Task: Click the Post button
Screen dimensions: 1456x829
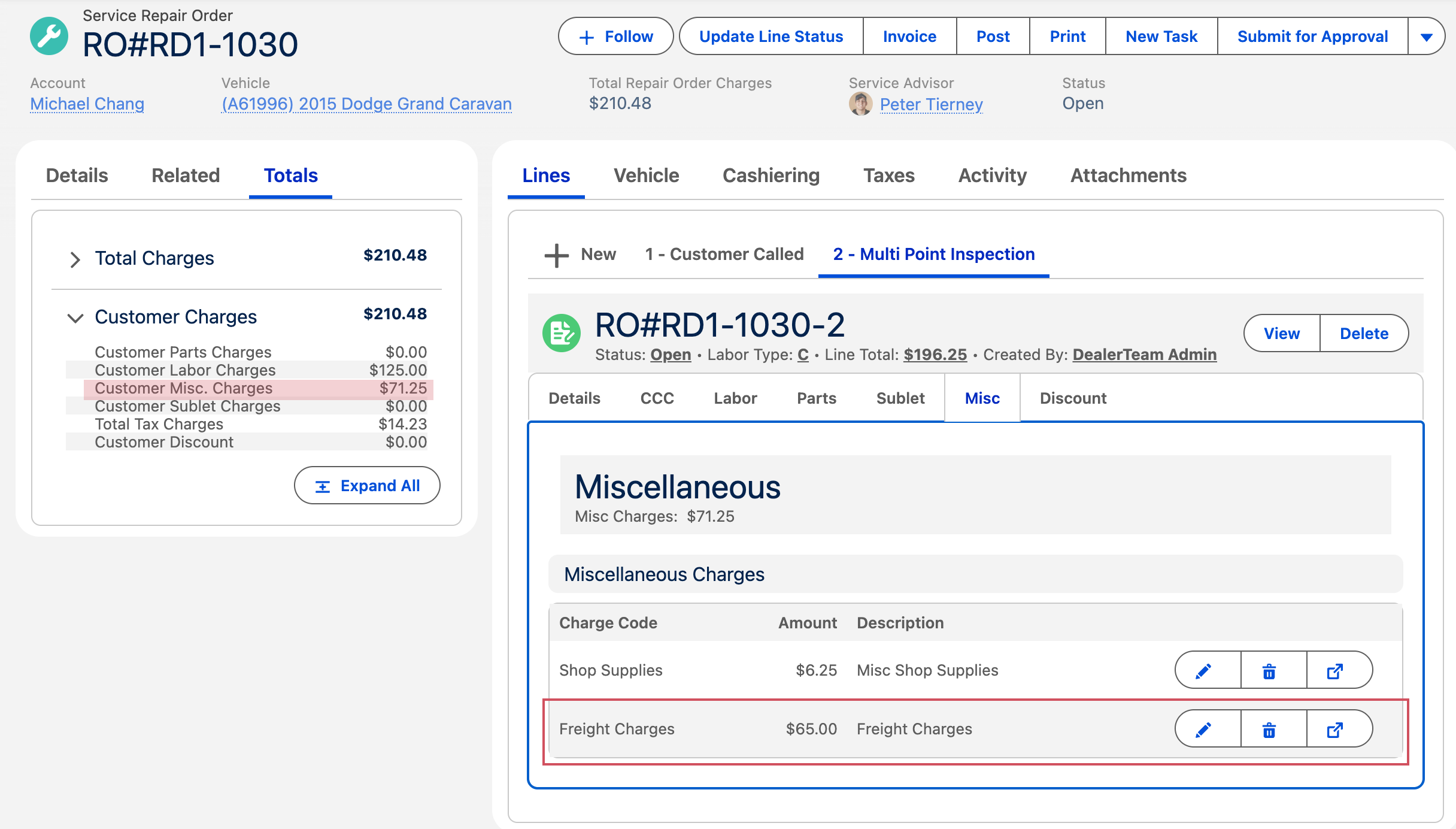Action: (993, 37)
